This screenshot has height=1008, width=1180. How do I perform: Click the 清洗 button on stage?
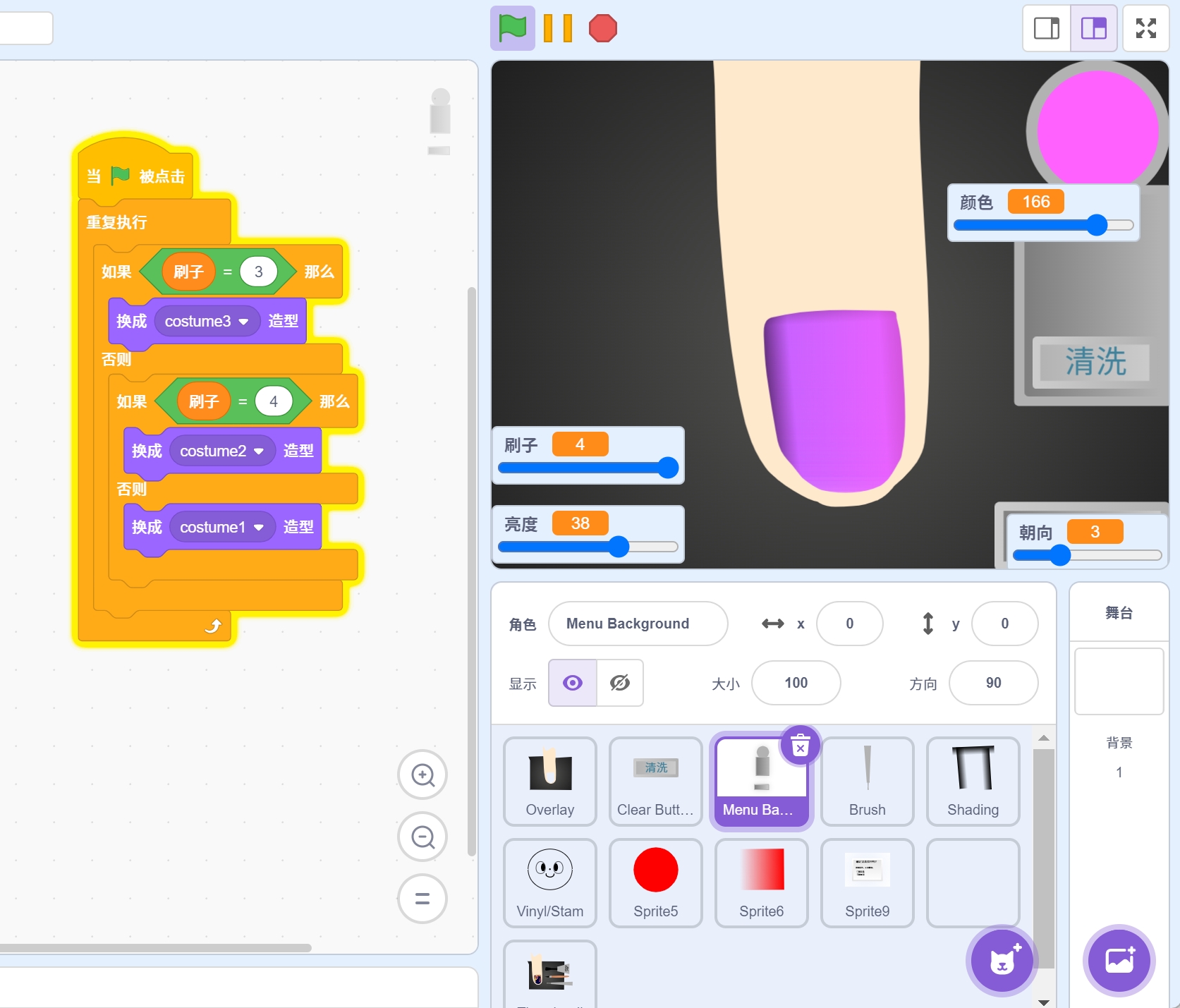pos(1094,362)
